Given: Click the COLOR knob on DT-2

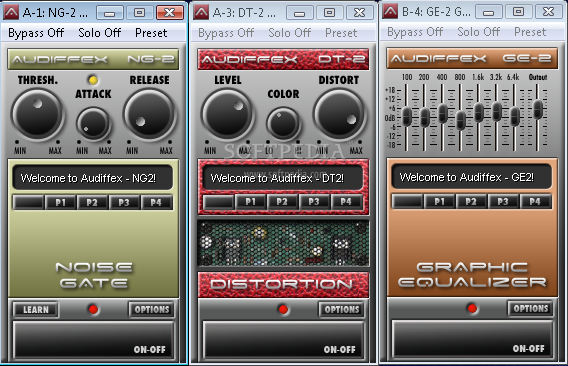Looking at the screenshot, I should pyautogui.click(x=283, y=124).
